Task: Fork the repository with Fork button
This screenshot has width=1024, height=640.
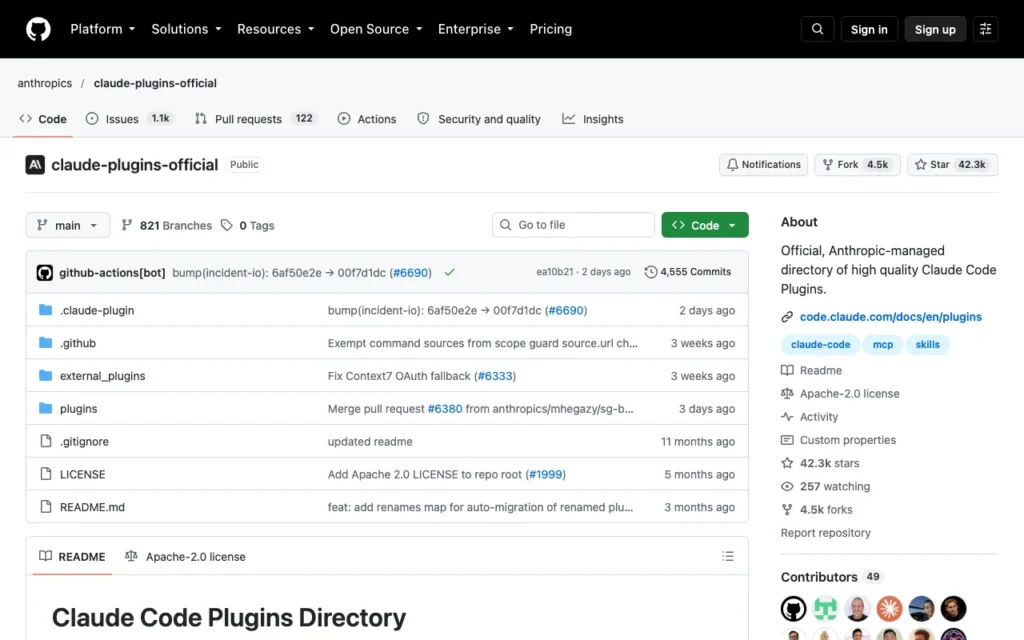Action: pyautogui.click(x=857, y=165)
